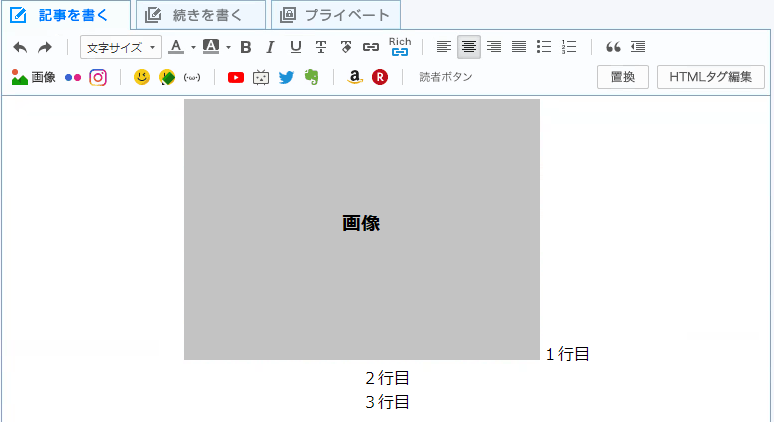
Task: Align text to the left
Action: pos(444,47)
